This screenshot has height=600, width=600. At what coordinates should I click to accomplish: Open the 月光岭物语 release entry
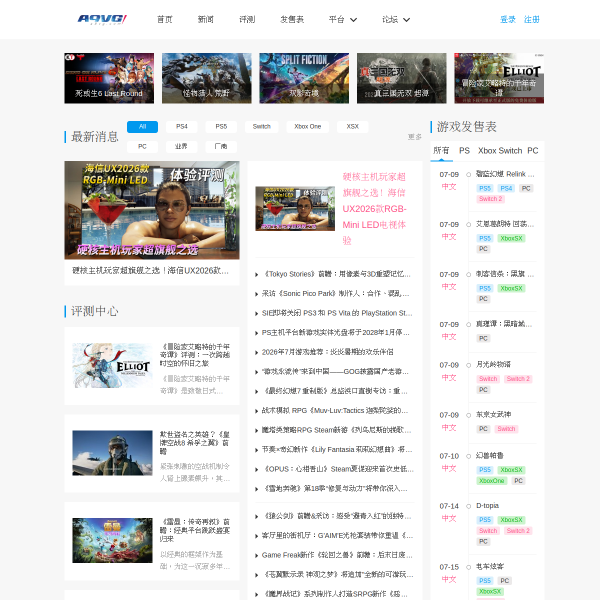(x=493, y=364)
